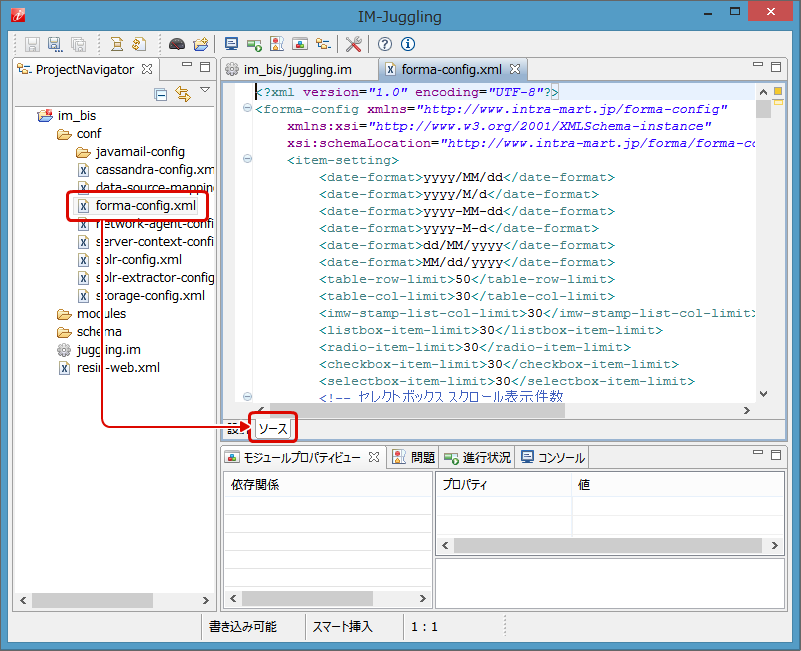
Task: Click the speedometer gauge toolbar icon
Action: (177, 44)
